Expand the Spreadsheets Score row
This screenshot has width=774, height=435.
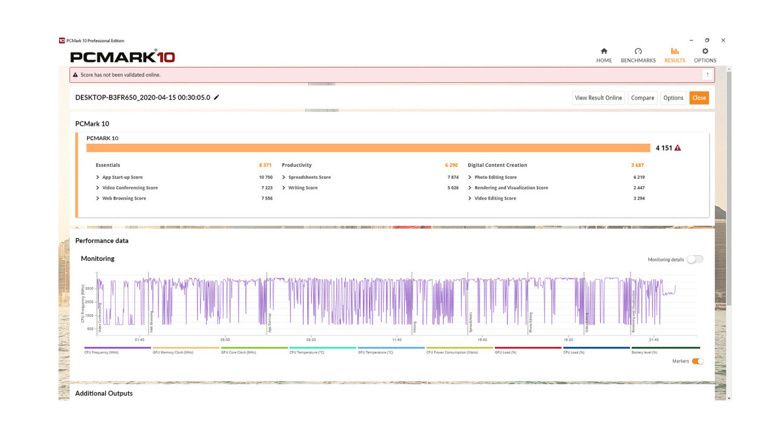pos(284,177)
